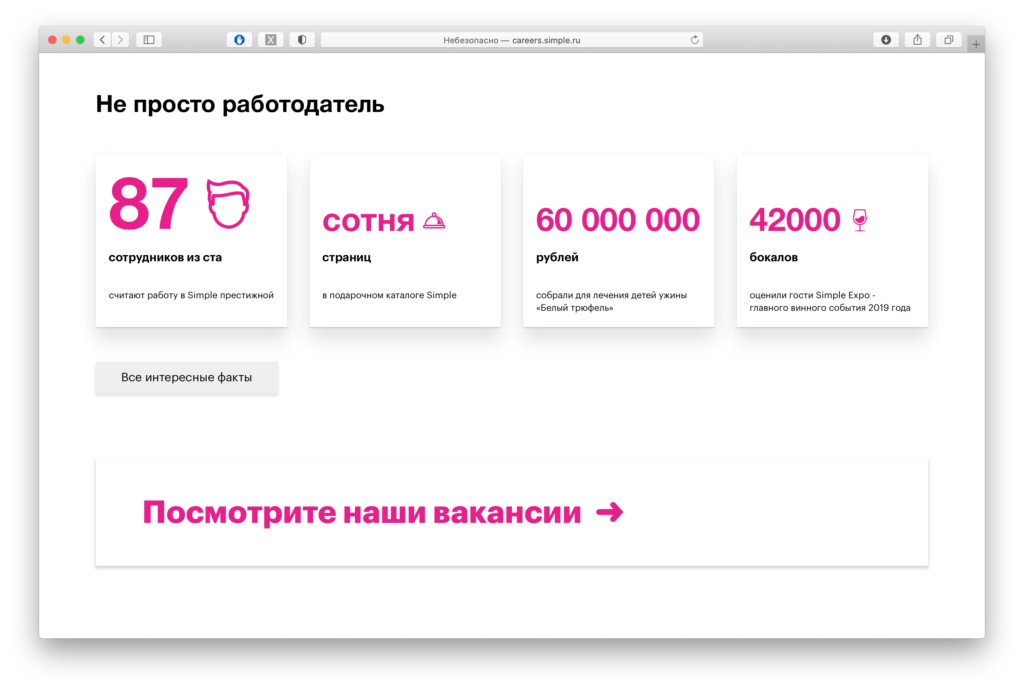Open a new tab with plus button
1024x690 pixels.
click(x=976, y=44)
